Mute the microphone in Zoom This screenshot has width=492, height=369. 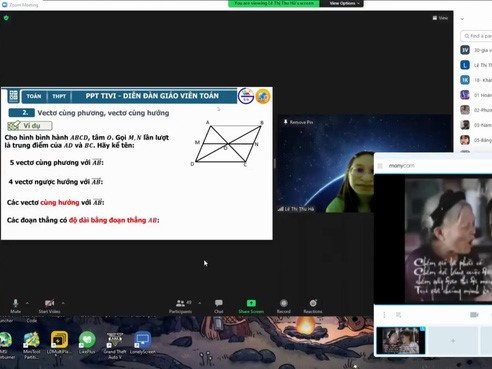(x=15, y=306)
